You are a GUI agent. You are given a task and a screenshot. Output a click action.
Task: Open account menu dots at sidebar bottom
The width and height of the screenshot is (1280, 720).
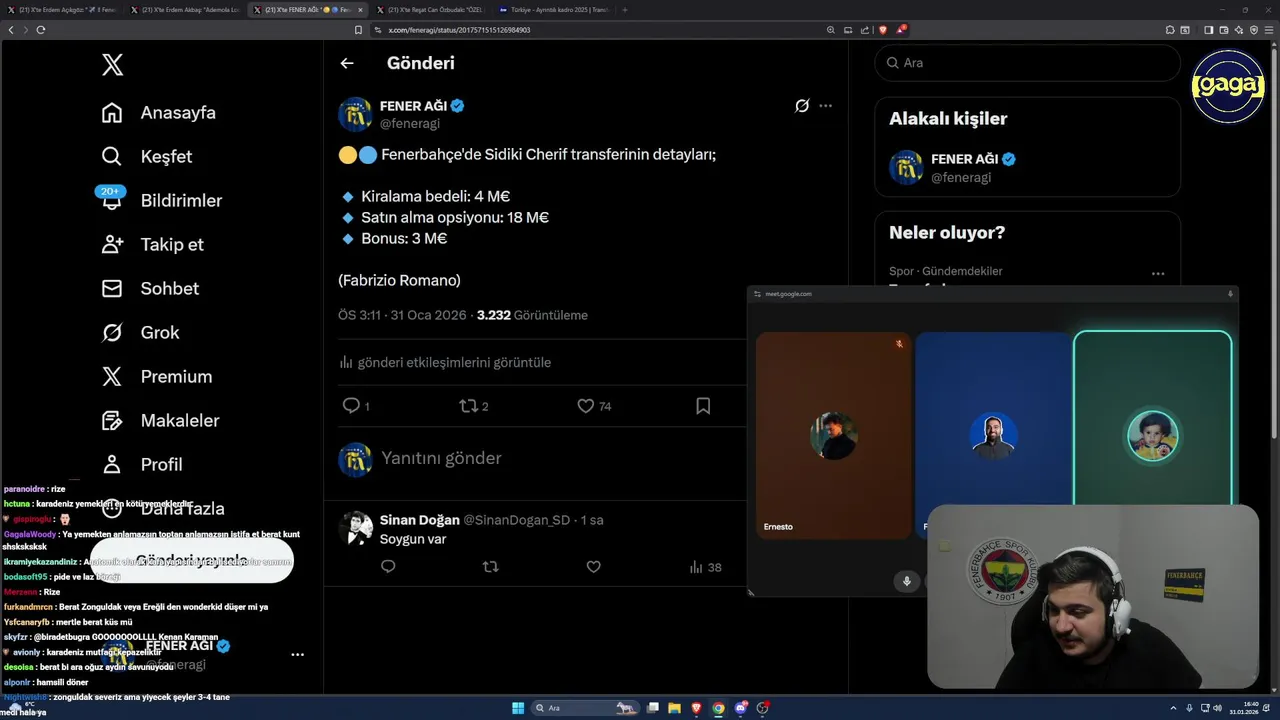click(297, 654)
